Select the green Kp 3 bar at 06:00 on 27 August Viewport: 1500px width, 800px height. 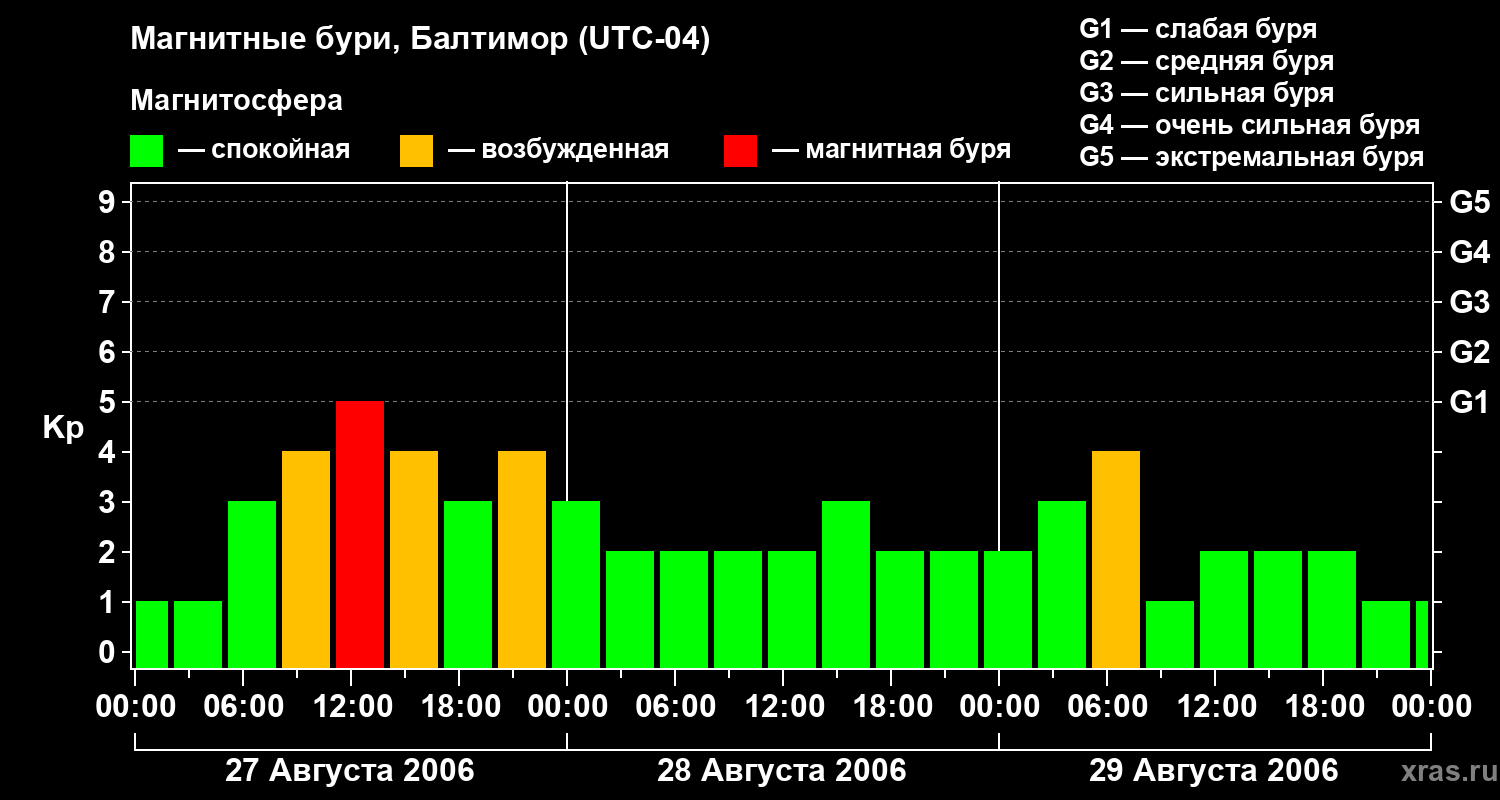click(252, 584)
